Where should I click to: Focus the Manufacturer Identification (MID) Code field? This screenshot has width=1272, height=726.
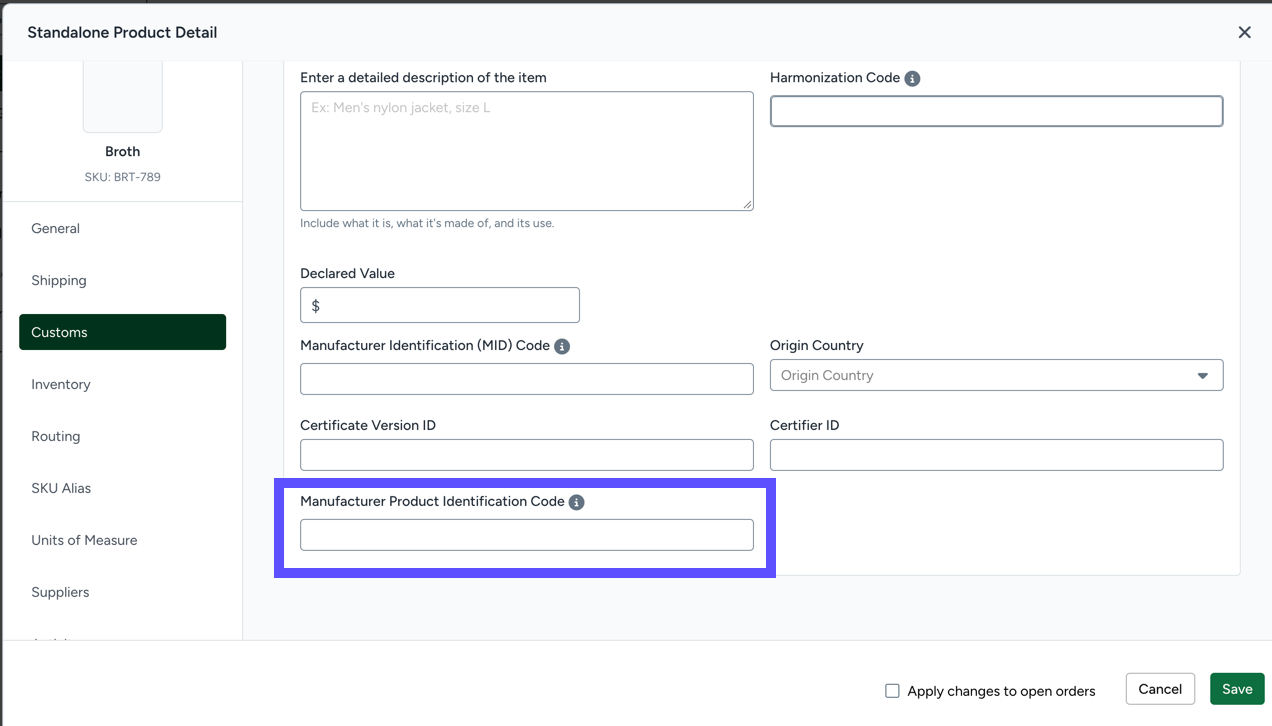tap(526, 379)
